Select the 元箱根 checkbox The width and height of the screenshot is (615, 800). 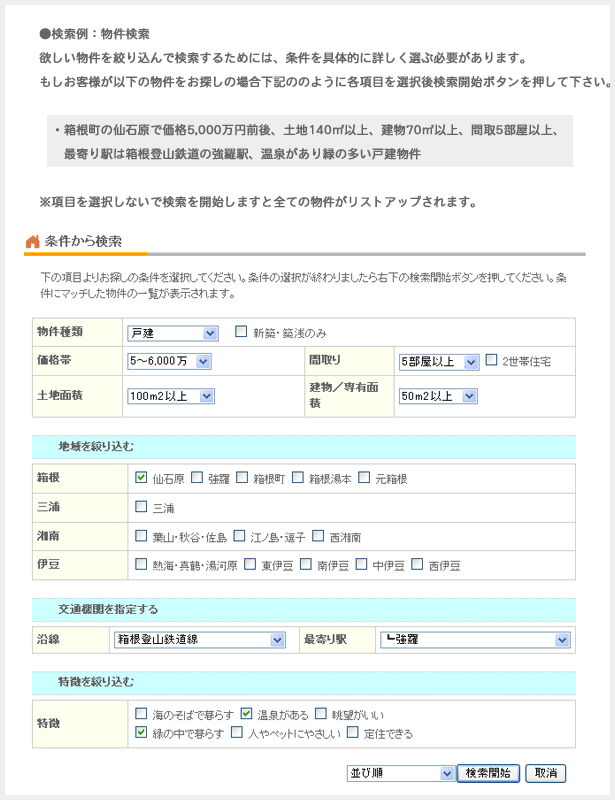(x=364, y=478)
